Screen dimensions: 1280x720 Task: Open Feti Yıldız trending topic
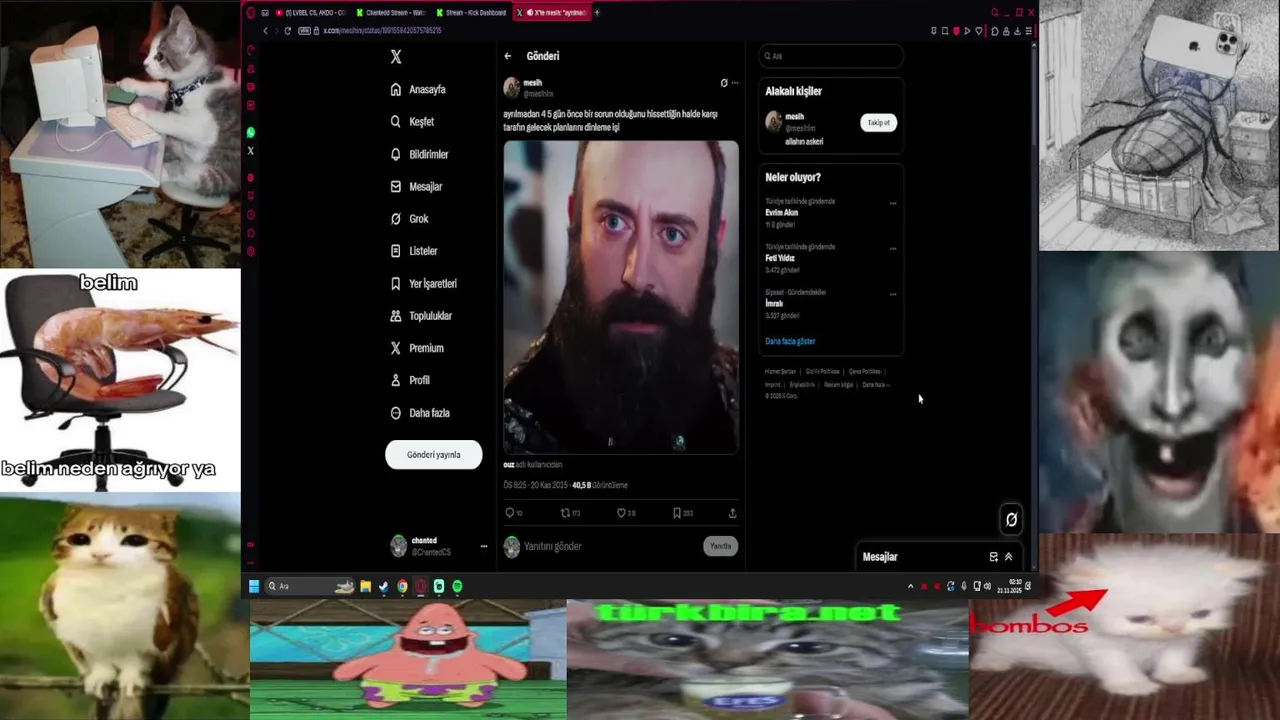tap(780, 258)
